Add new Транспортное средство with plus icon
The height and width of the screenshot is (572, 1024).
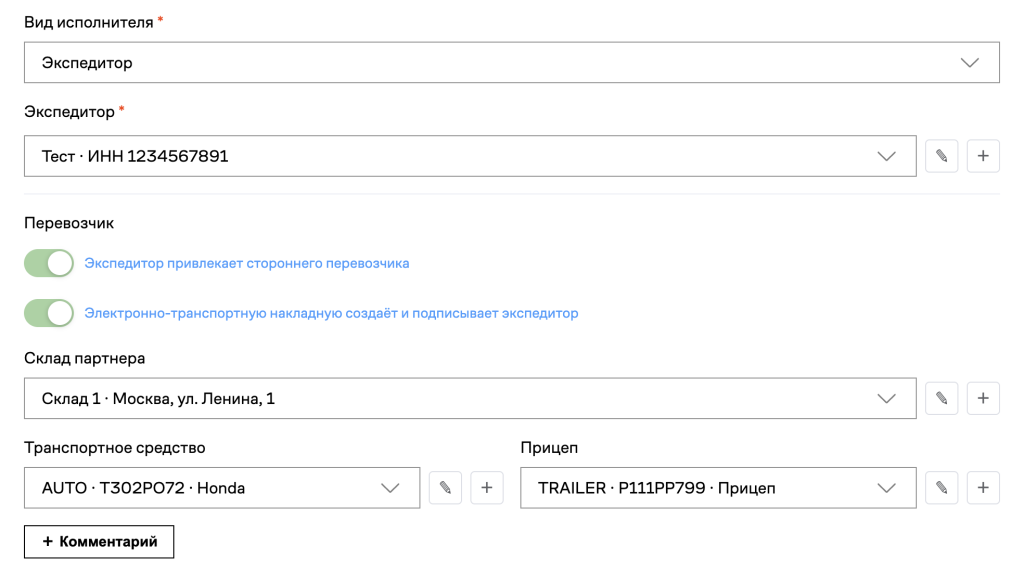tap(487, 488)
